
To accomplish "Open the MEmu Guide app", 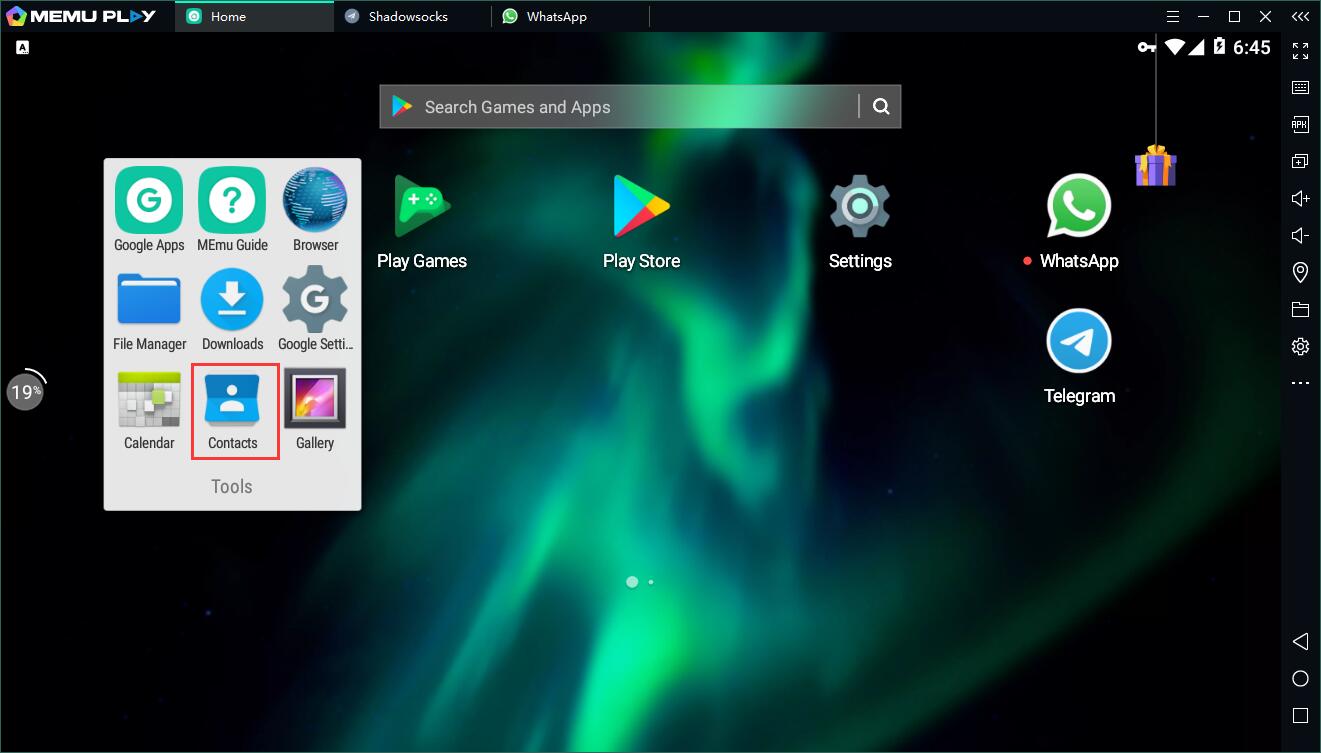I will click(x=232, y=201).
